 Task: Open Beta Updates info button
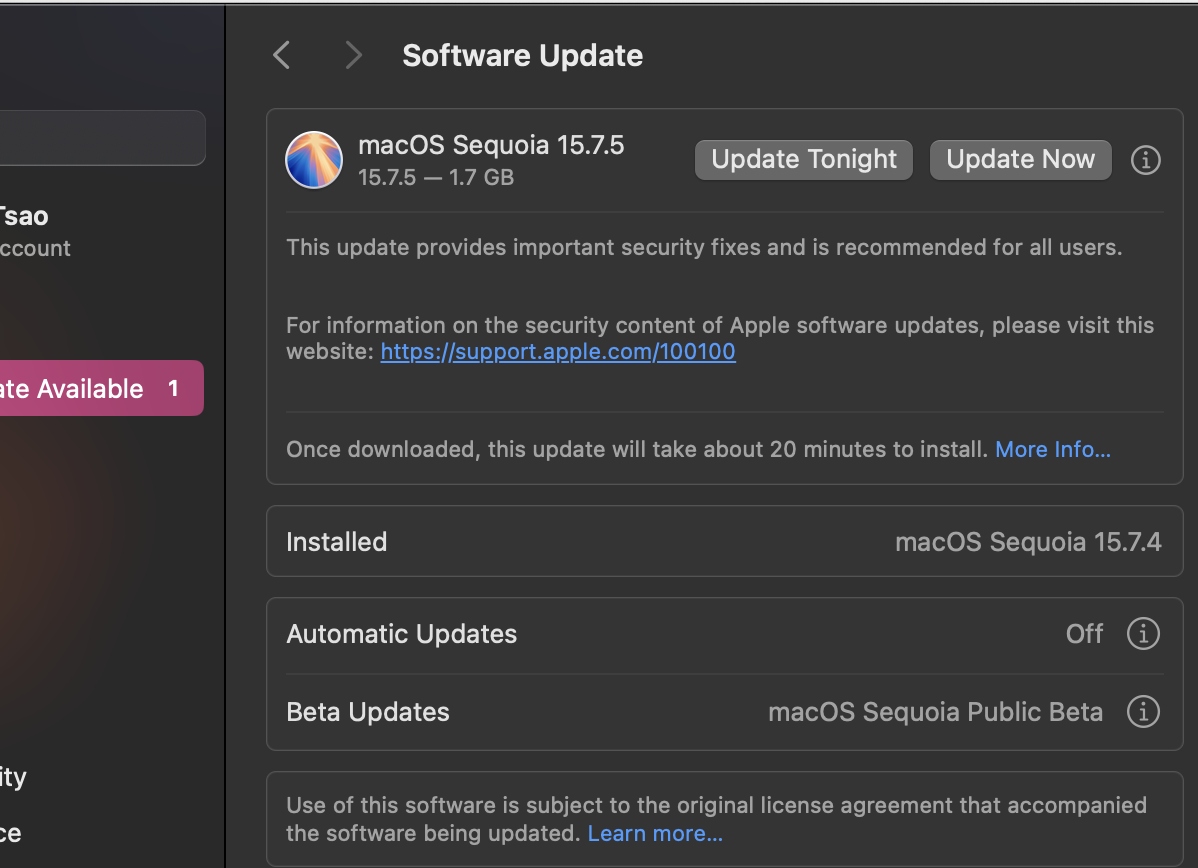pos(1143,712)
